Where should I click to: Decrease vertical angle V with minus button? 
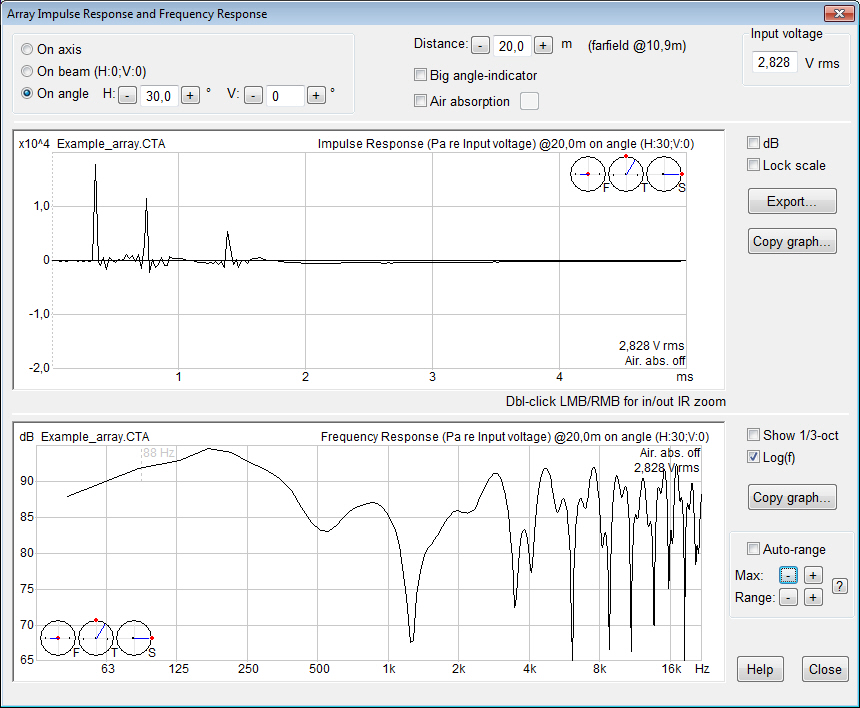(253, 95)
